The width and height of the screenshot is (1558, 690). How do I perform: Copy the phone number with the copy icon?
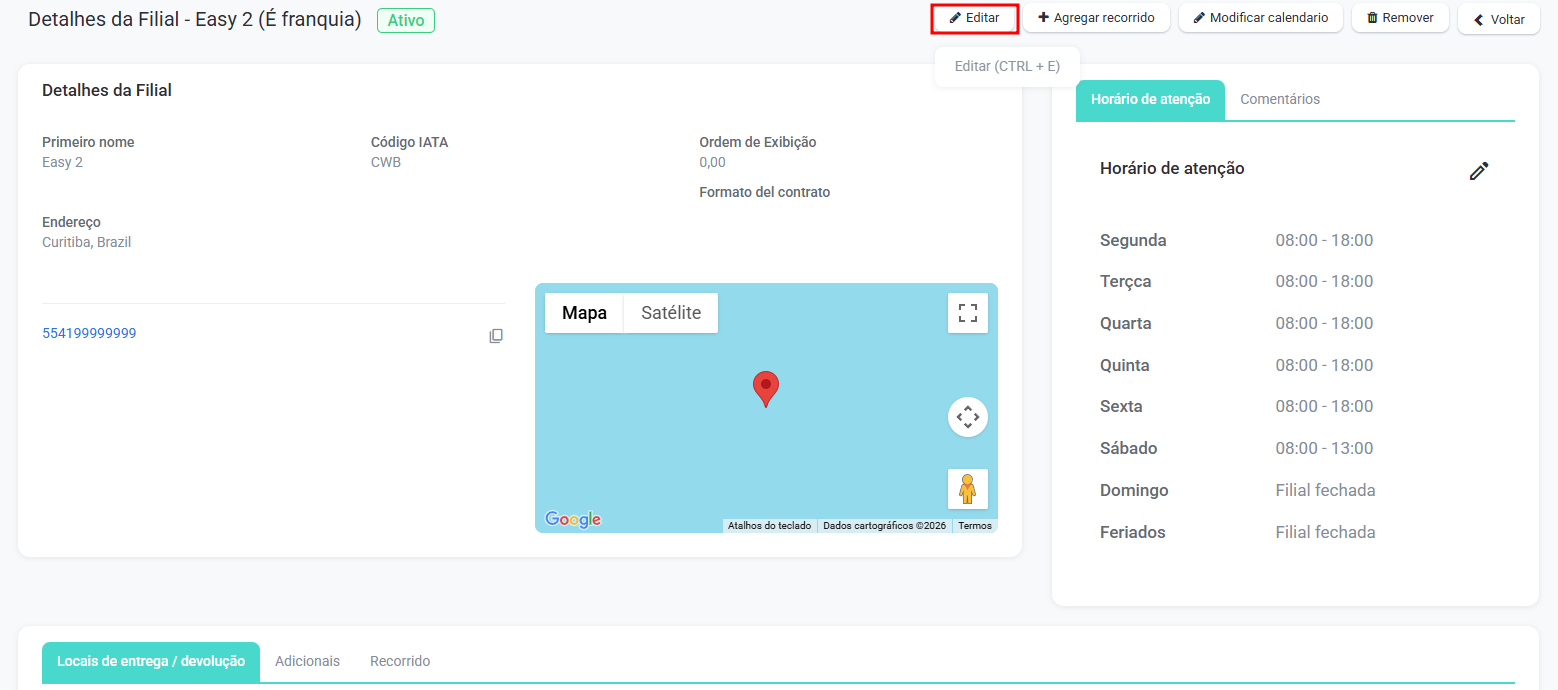tap(496, 336)
